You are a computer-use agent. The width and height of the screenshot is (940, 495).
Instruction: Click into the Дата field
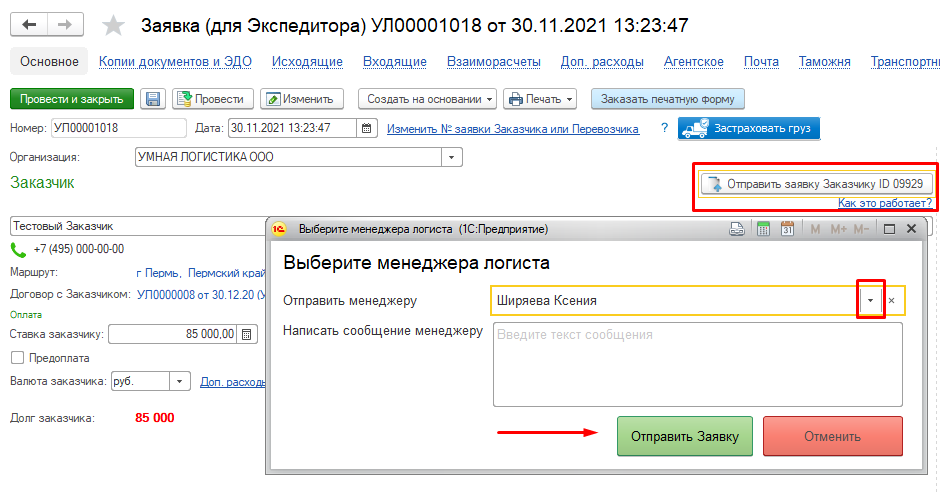(293, 128)
